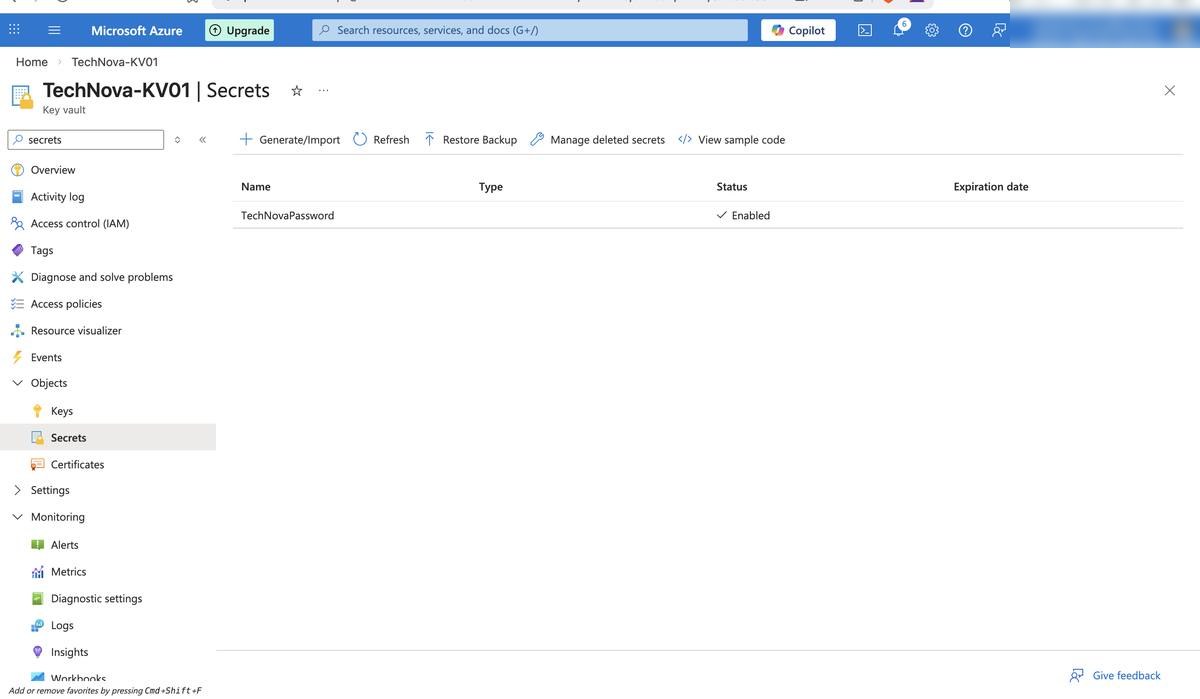Click Restore Backup
This screenshot has height=699, width=1200.
470,140
